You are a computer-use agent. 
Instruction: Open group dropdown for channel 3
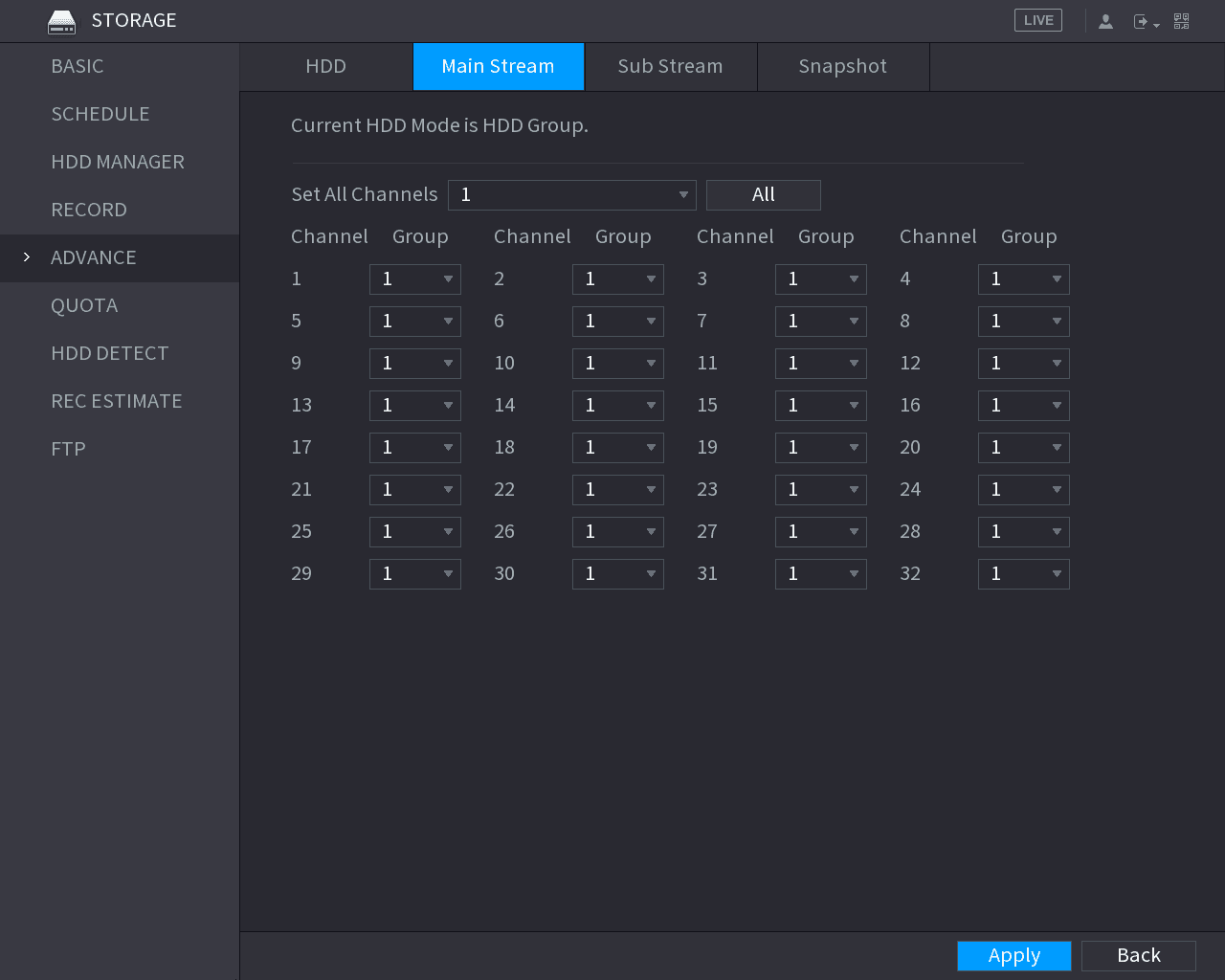tap(821, 279)
